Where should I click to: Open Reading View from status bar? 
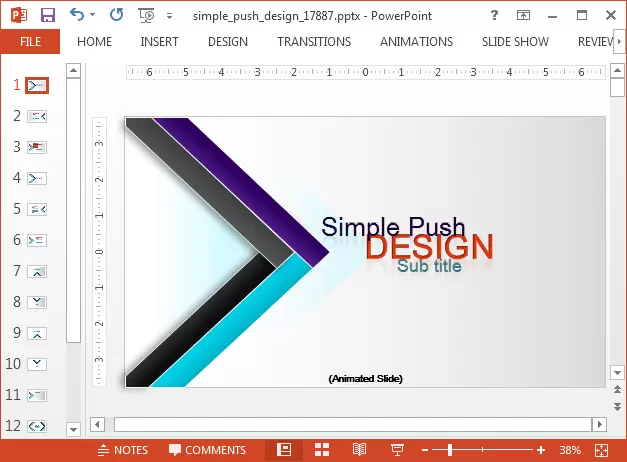pyautogui.click(x=359, y=450)
